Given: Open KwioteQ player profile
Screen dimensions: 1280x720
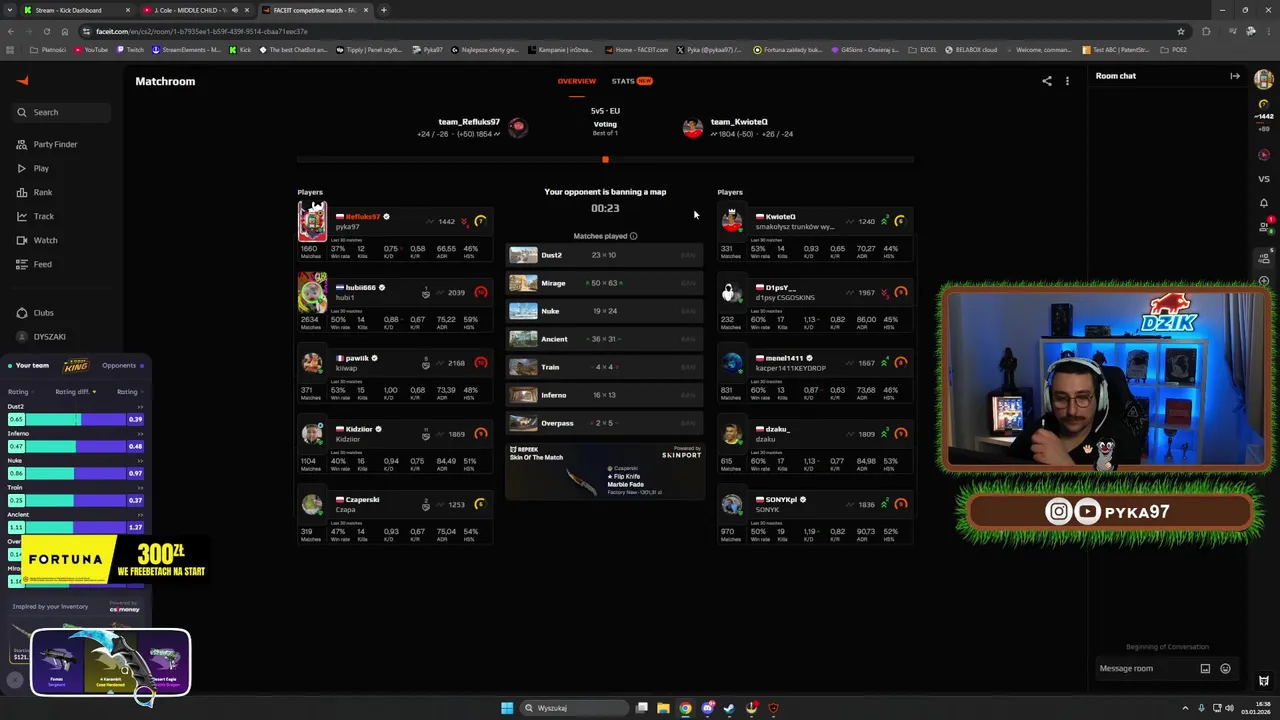Looking at the screenshot, I should pos(780,216).
